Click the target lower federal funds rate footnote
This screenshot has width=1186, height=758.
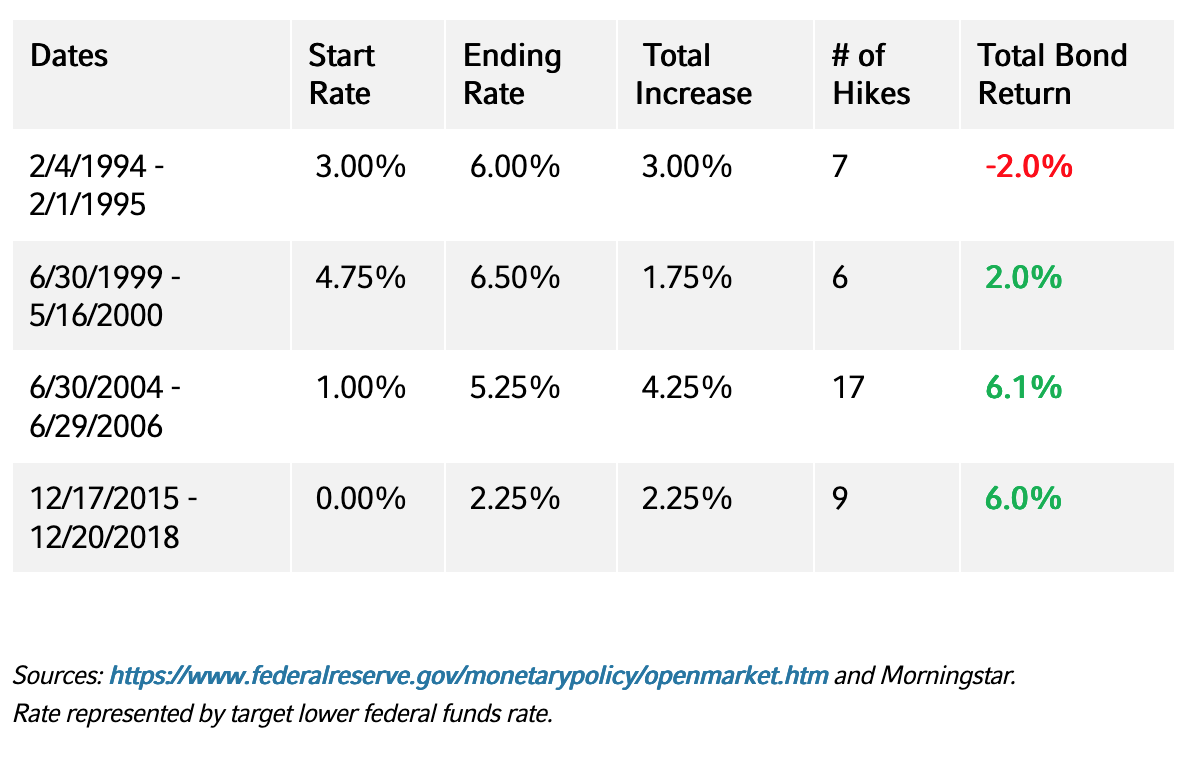pyautogui.click(x=282, y=715)
